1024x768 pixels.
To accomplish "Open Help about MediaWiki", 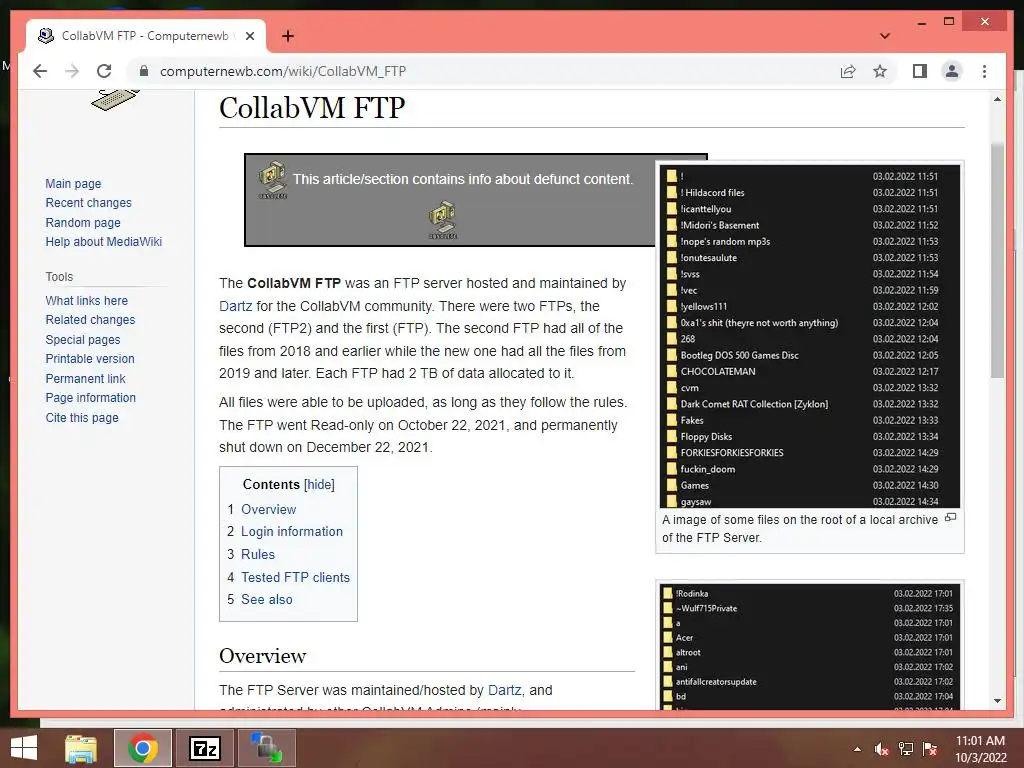I will [103, 242].
